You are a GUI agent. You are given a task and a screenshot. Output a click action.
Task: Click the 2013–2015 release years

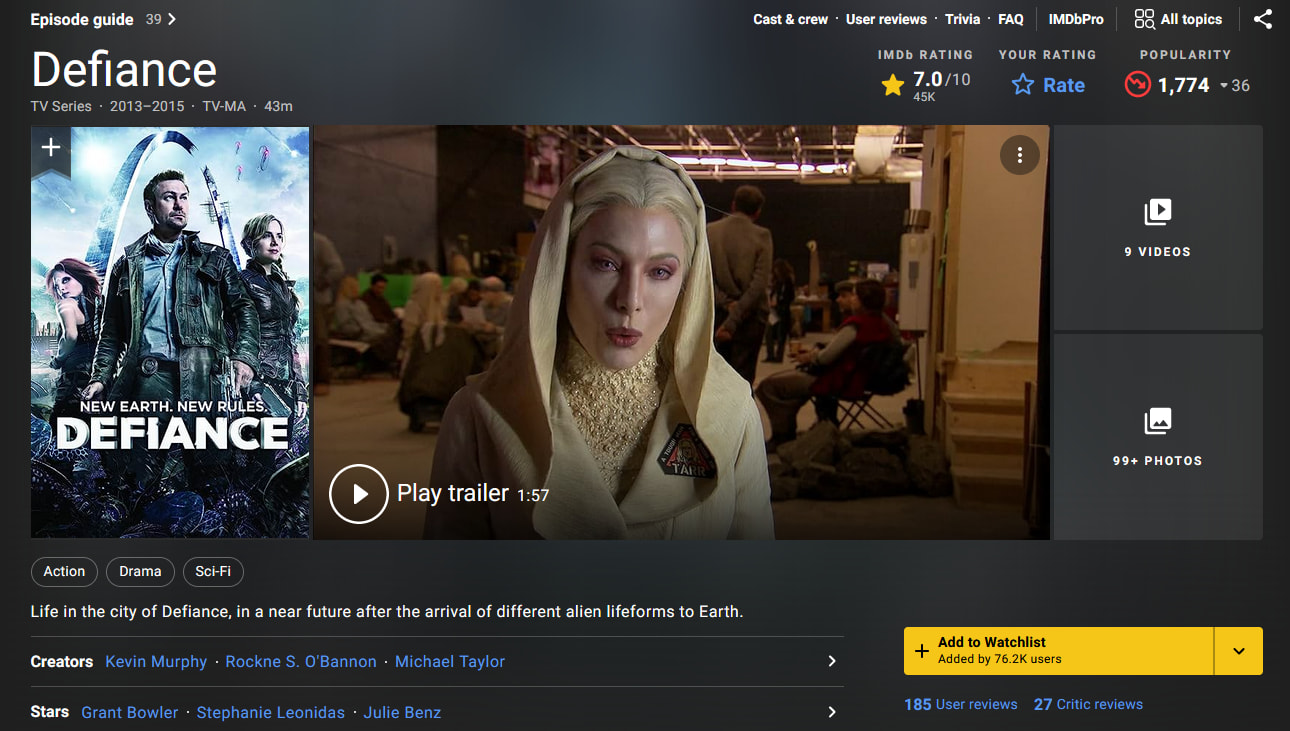click(147, 106)
